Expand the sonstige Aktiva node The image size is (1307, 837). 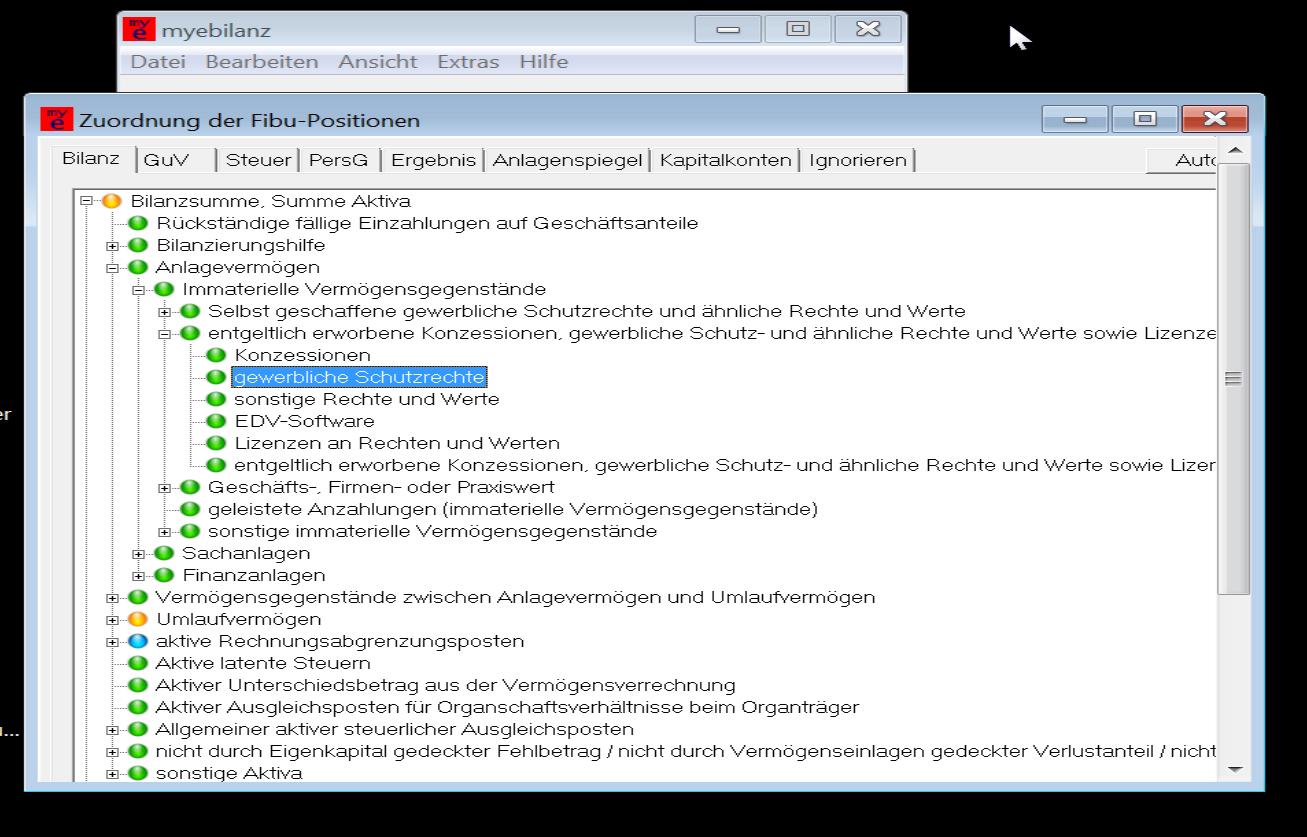point(112,774)
